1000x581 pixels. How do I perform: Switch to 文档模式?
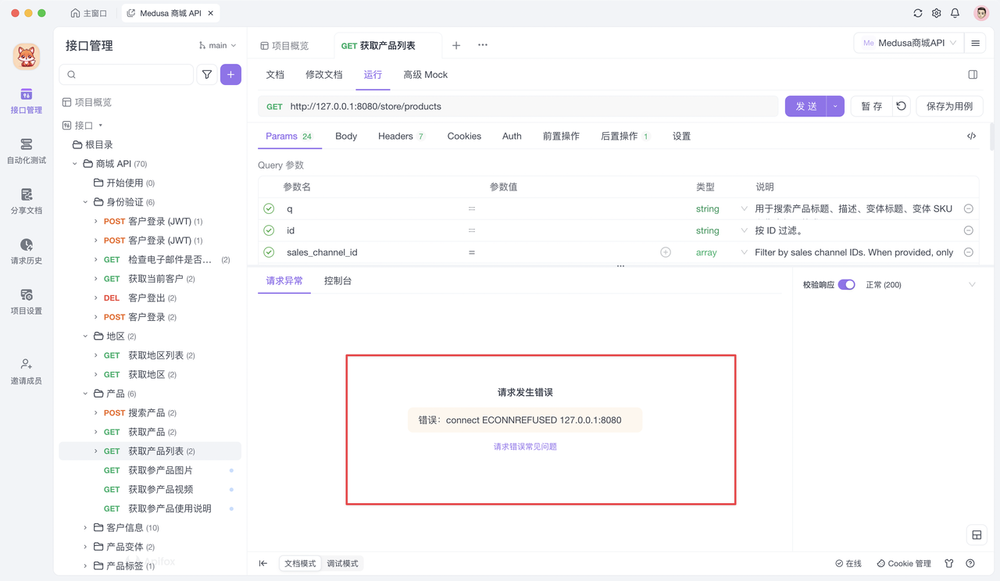click(x=300, y=563)
